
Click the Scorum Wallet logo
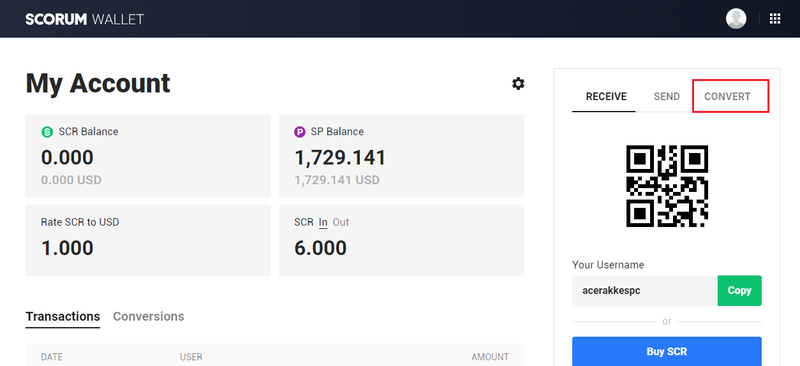click(85, 19)
